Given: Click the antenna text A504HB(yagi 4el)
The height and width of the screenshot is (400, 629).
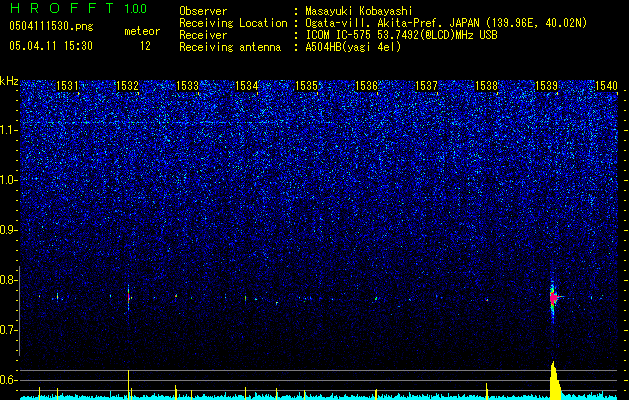Looking at the screenshot, I should click(353, 47).
